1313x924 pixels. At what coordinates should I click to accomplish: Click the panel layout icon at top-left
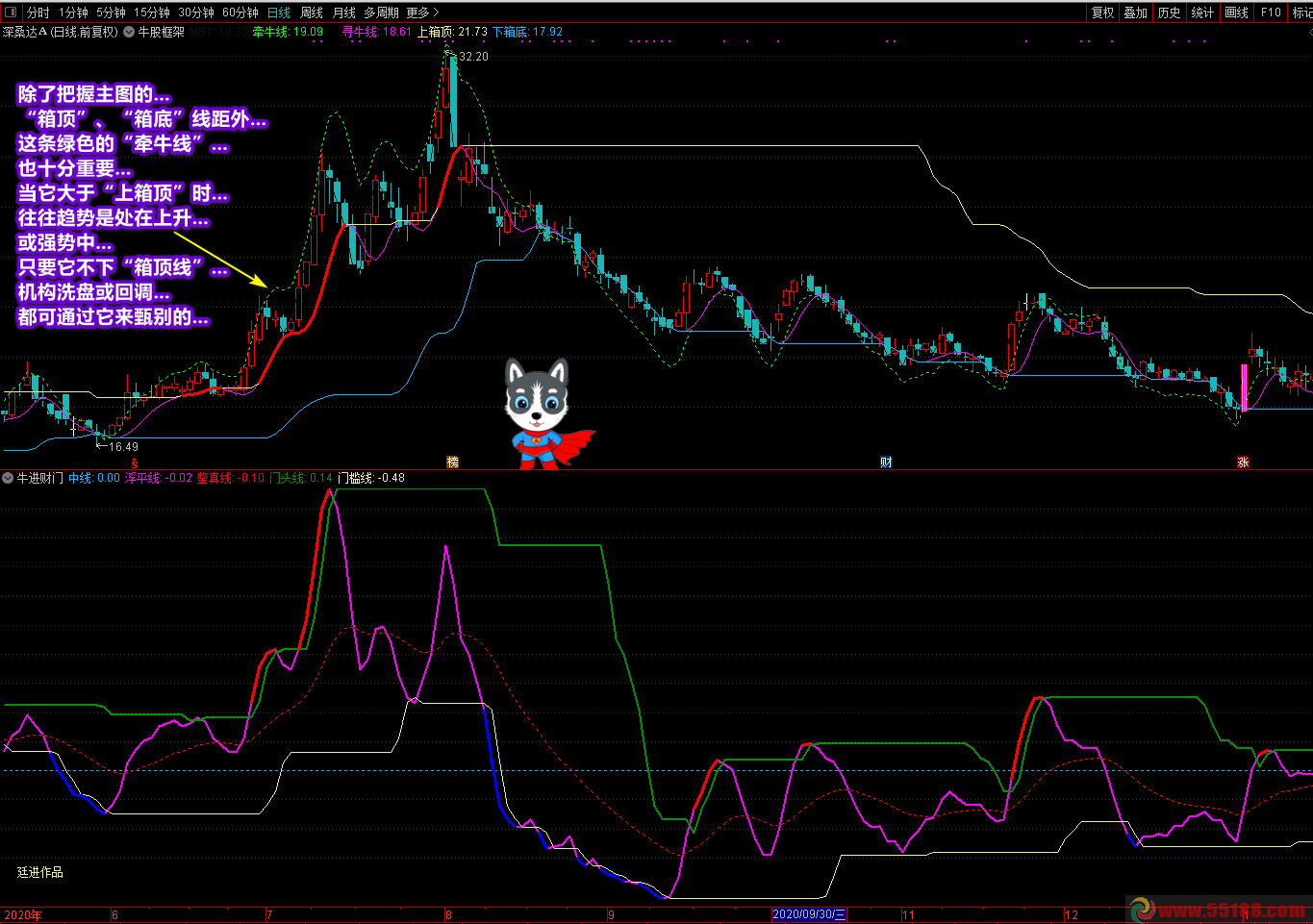pyautogui.click(x=11, y=12)
